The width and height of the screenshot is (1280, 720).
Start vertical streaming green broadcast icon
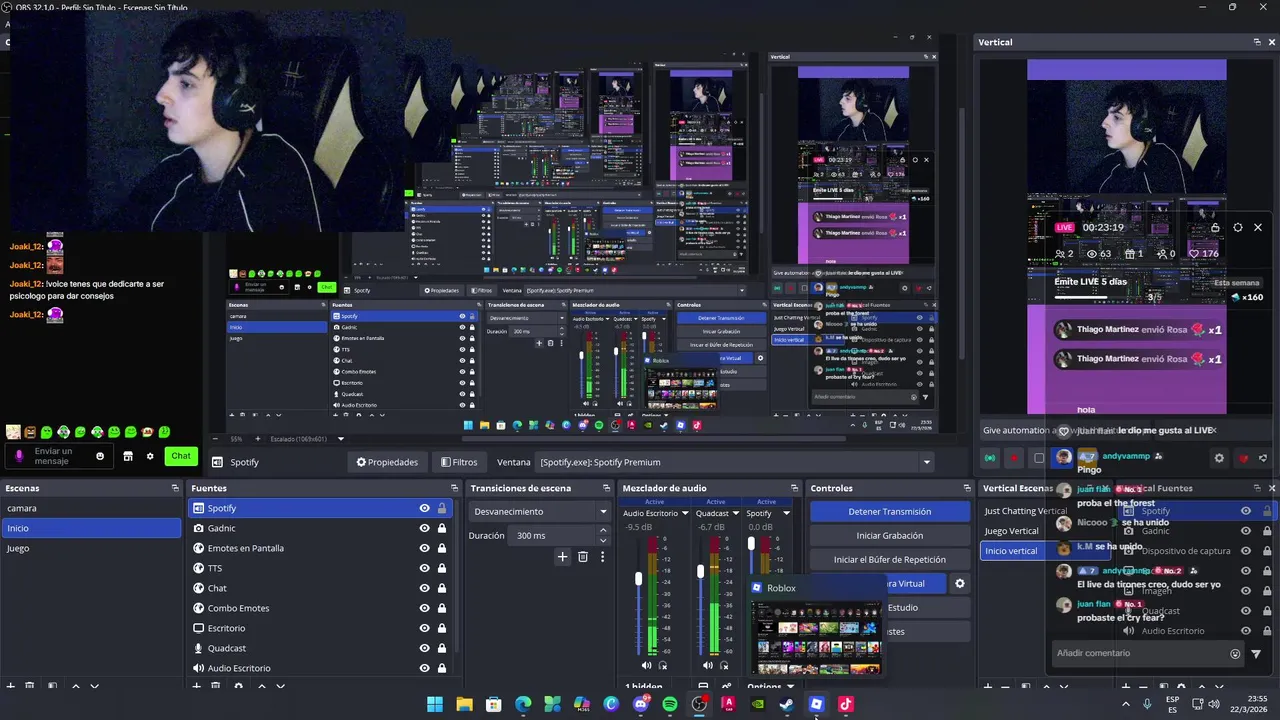point(990,458)
